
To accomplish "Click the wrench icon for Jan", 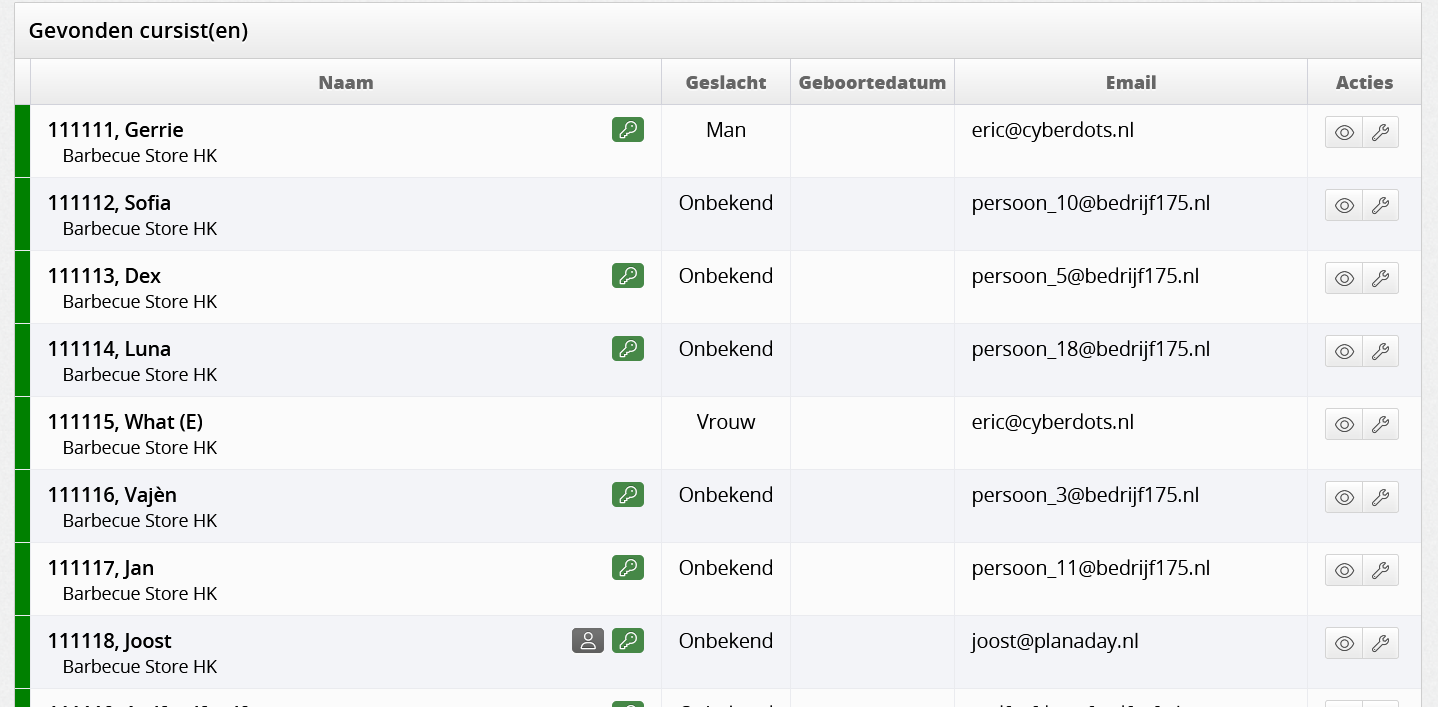I will coord(1380,570).
